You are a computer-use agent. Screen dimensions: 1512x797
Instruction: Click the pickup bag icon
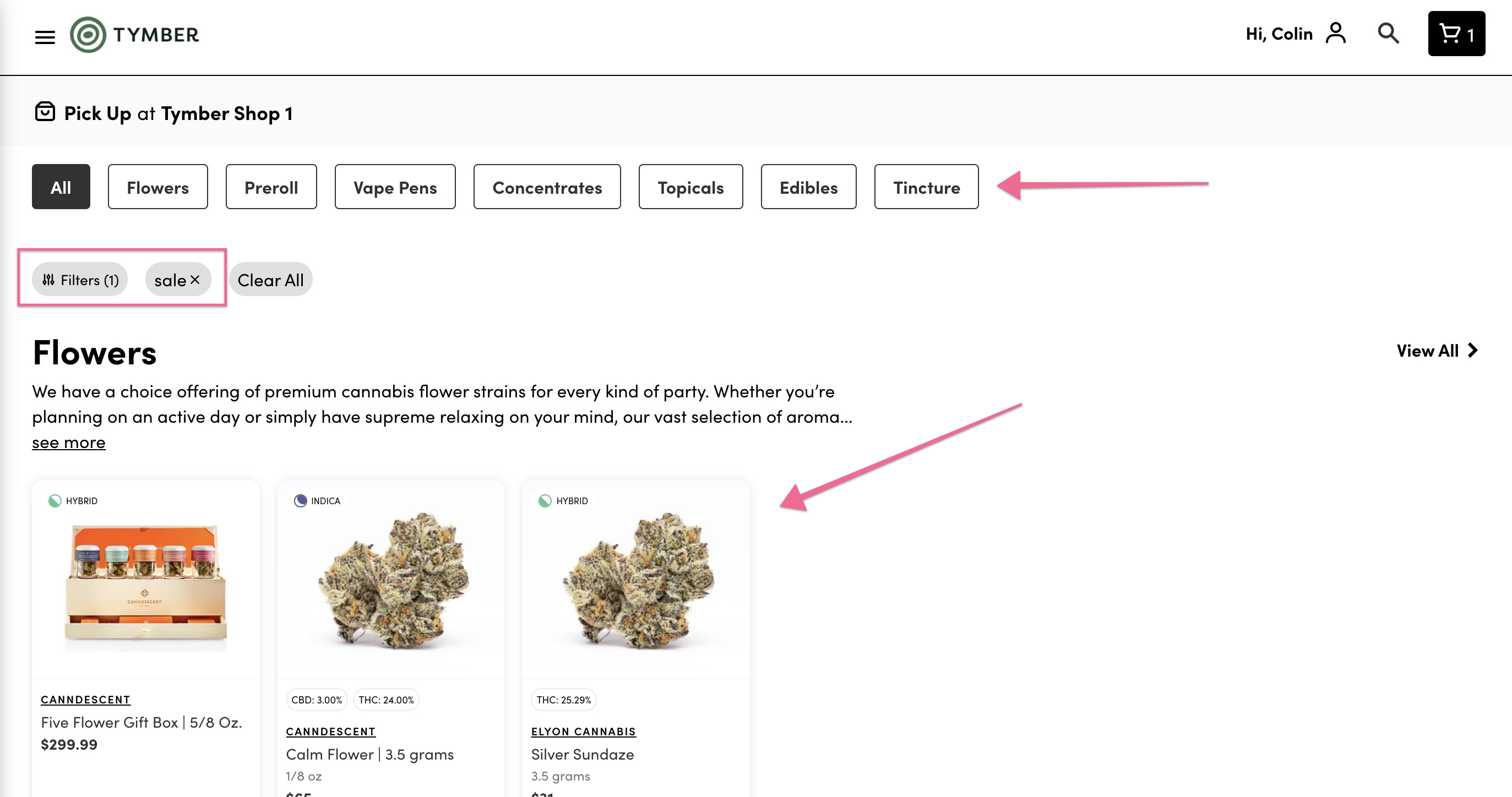point(45,112)
